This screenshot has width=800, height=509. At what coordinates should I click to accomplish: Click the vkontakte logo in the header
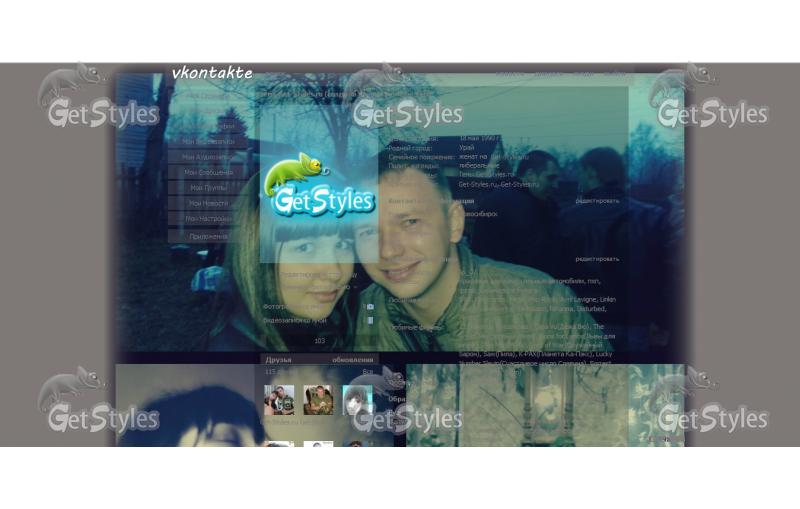click(212, 73)
